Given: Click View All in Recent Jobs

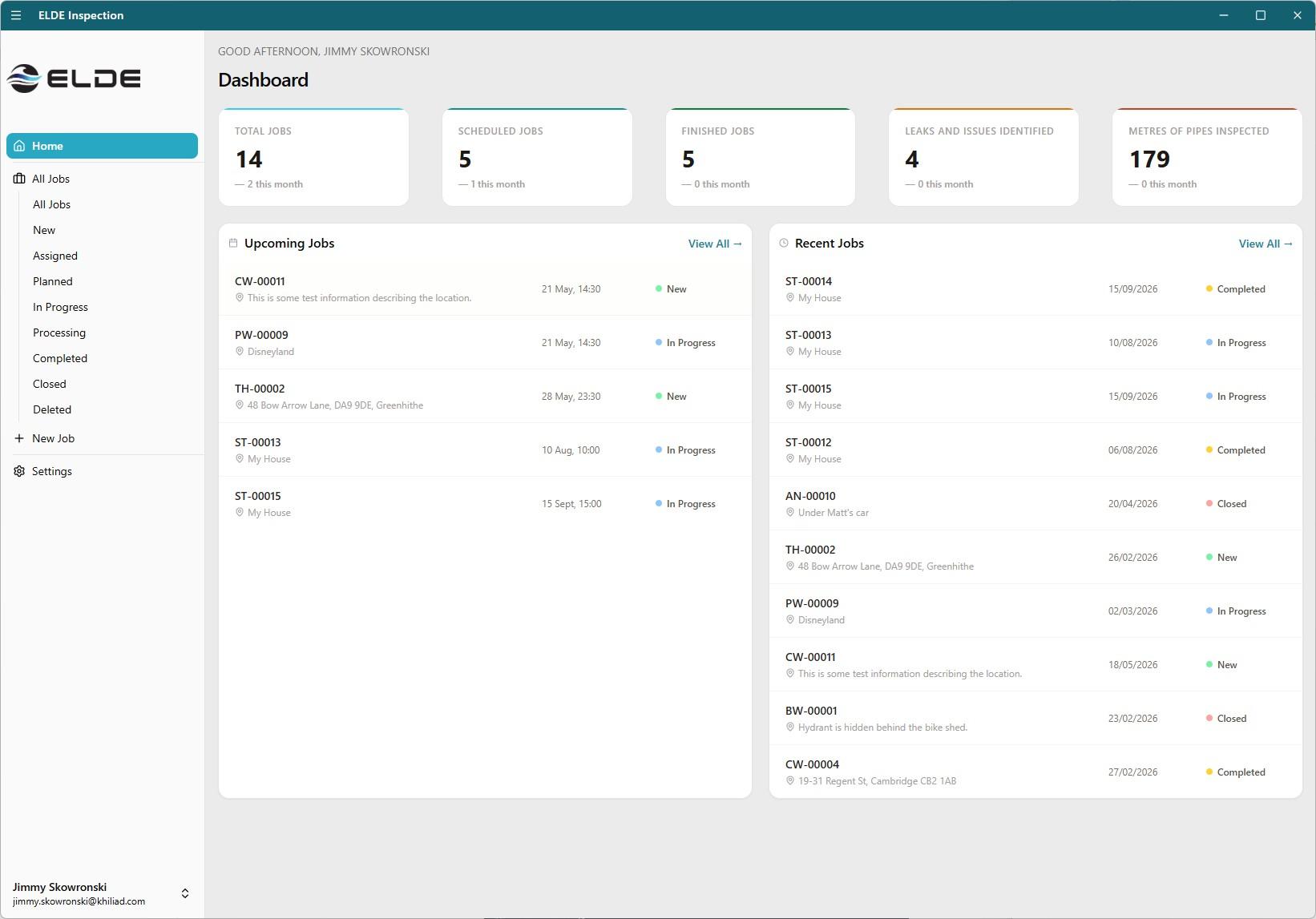Looking at the screenshot, I should (1266, 244).
